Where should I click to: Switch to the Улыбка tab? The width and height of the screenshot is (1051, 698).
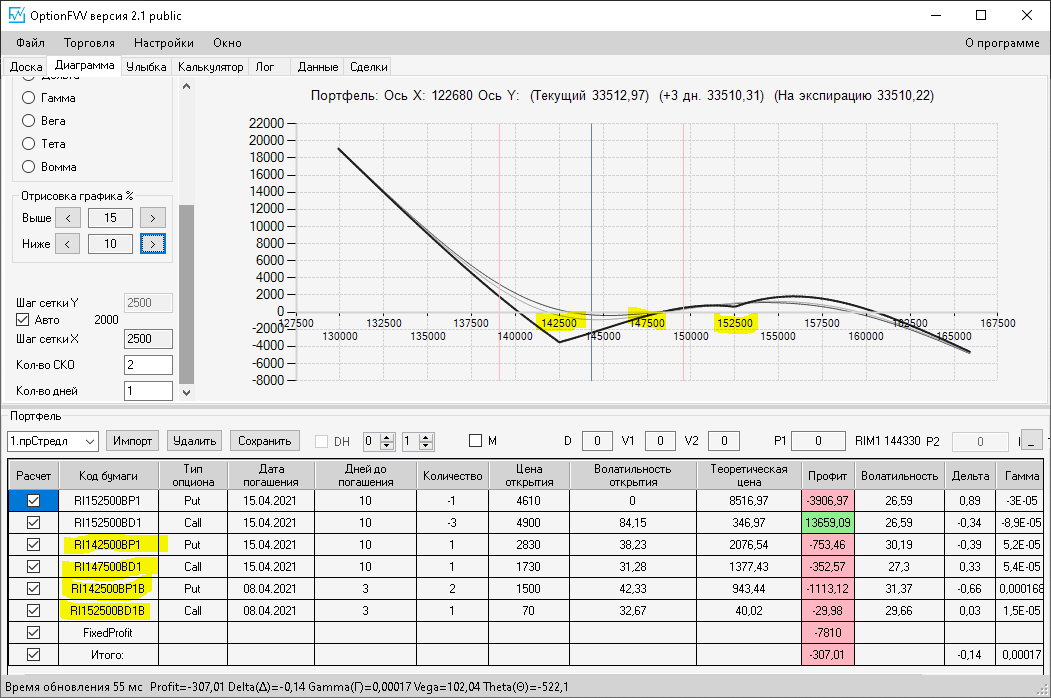click(x=146, y=67)
